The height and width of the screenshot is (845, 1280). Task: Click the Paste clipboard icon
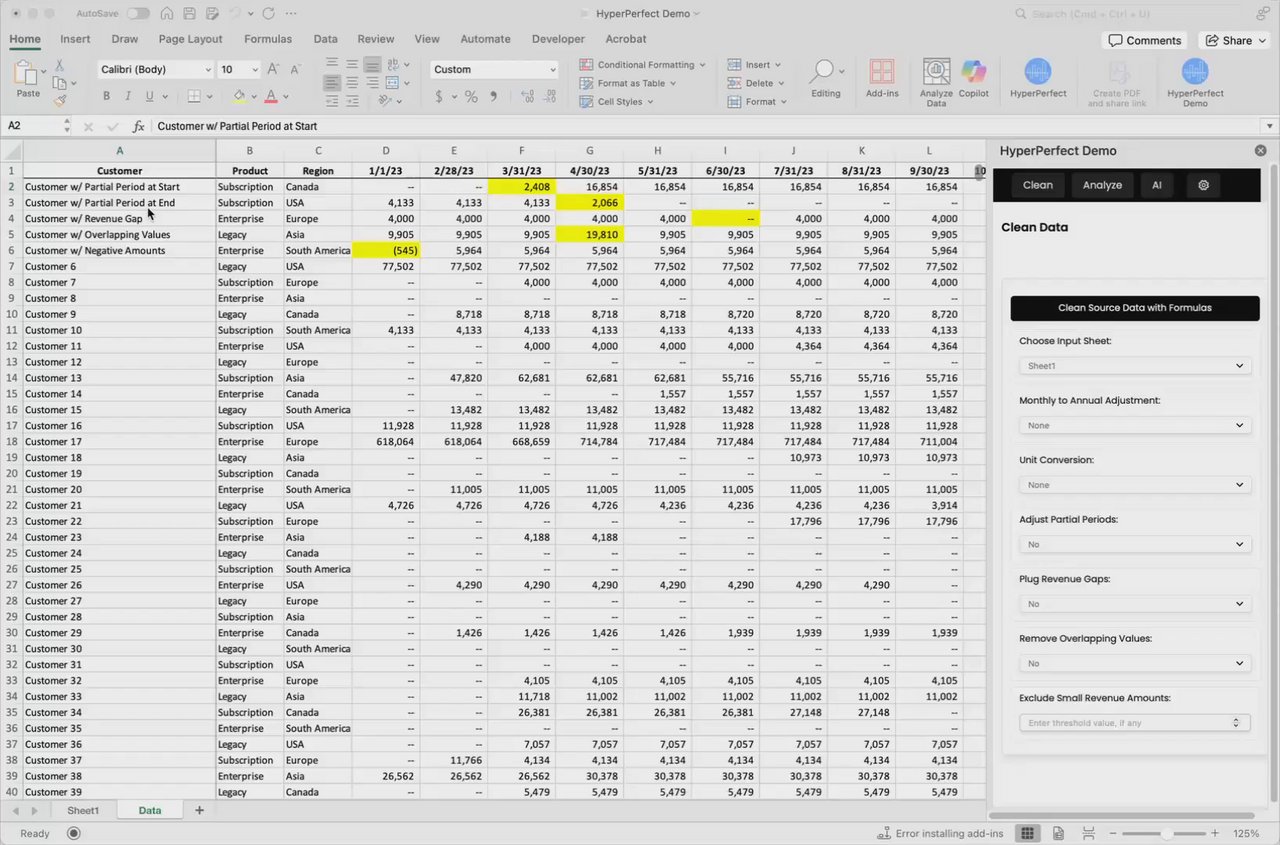[28, 74]
